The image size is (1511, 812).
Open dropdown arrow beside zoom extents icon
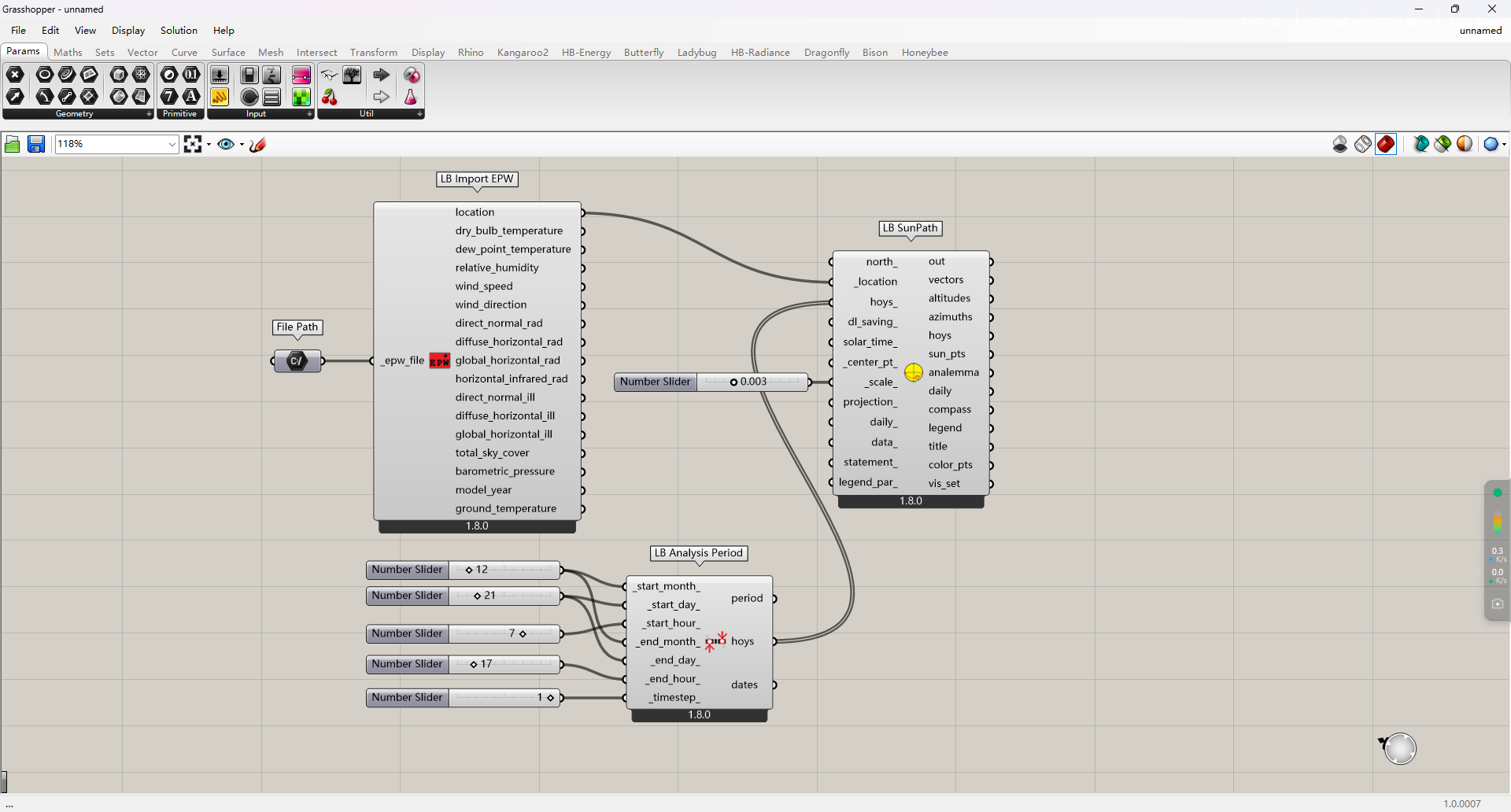pyautogui.click(x=209, y=144)
